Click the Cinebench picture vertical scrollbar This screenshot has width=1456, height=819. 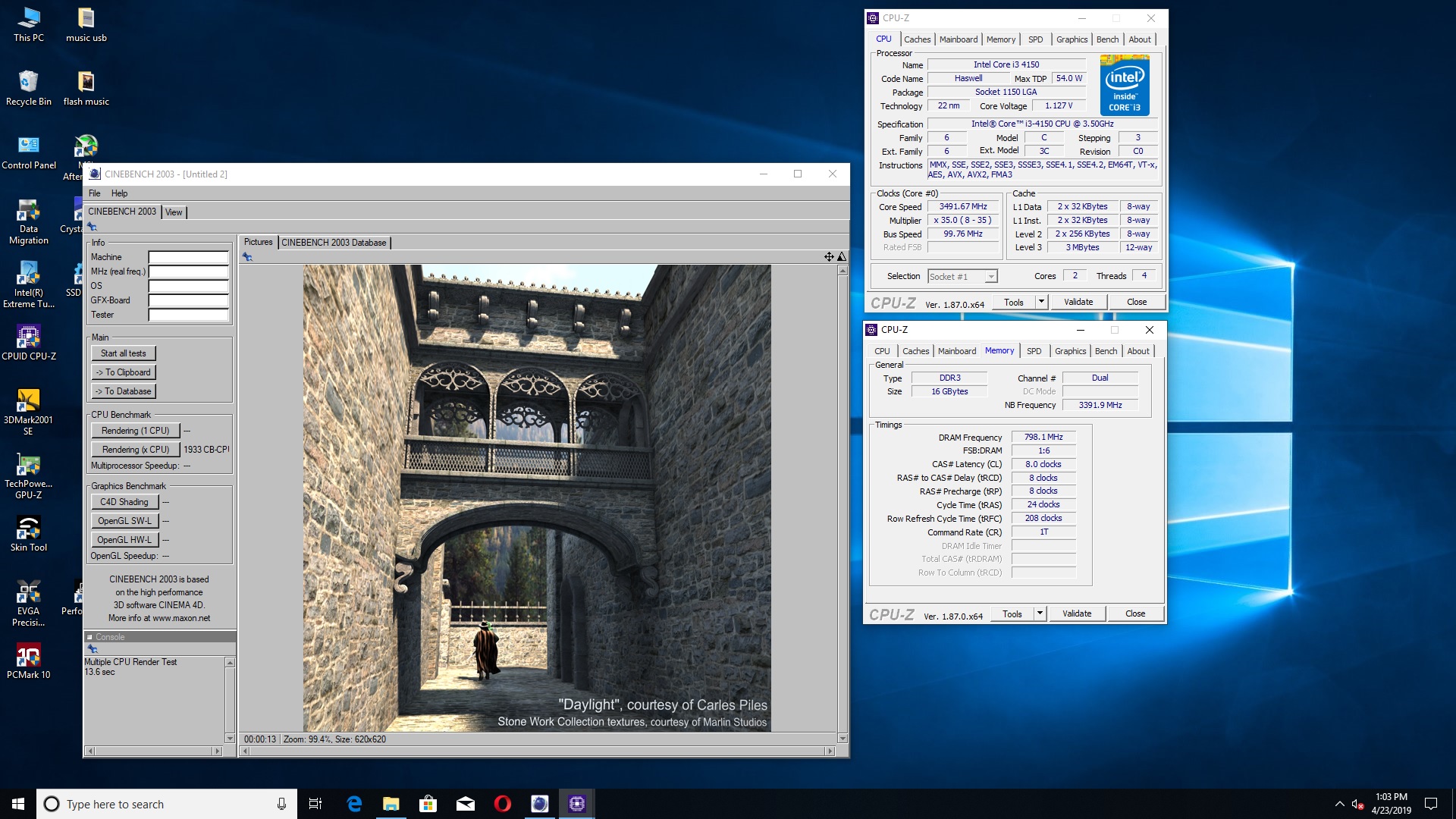click(843, 504)
